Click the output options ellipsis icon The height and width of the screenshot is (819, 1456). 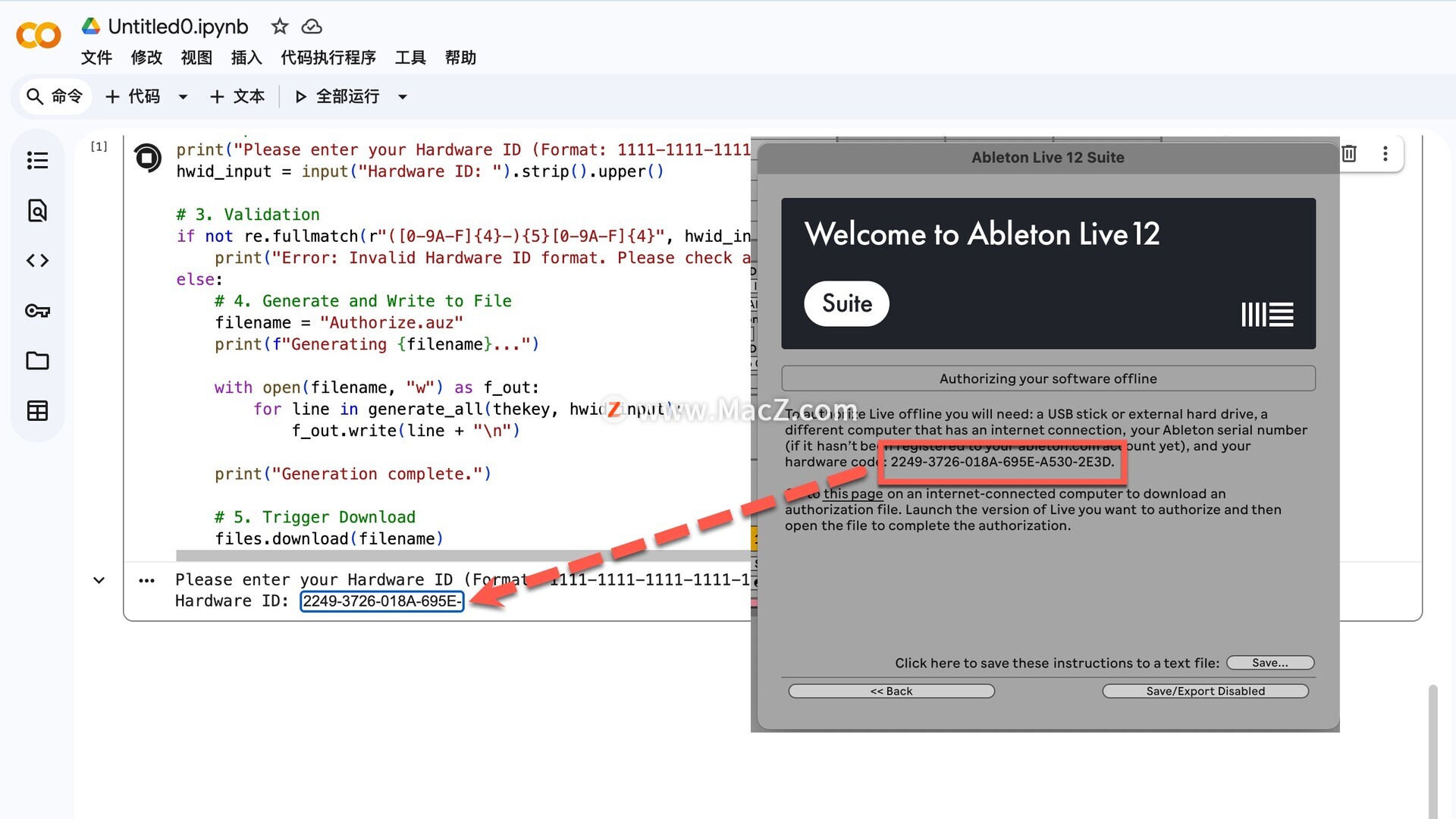(x=147, y=581)
